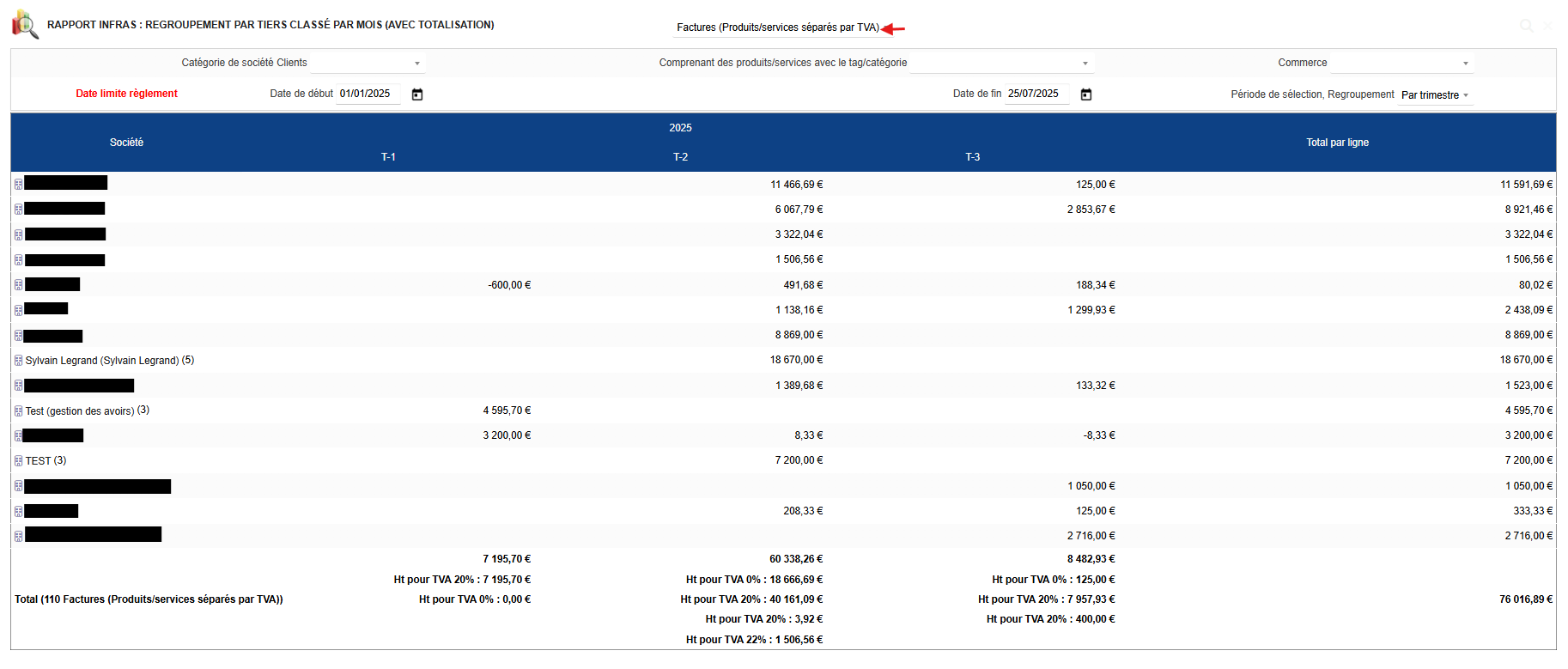This screenshot has height=669, width=1568.
Task: Click the 80,02 € line total
Action: pyautogui.click(x=1535, y=285)
